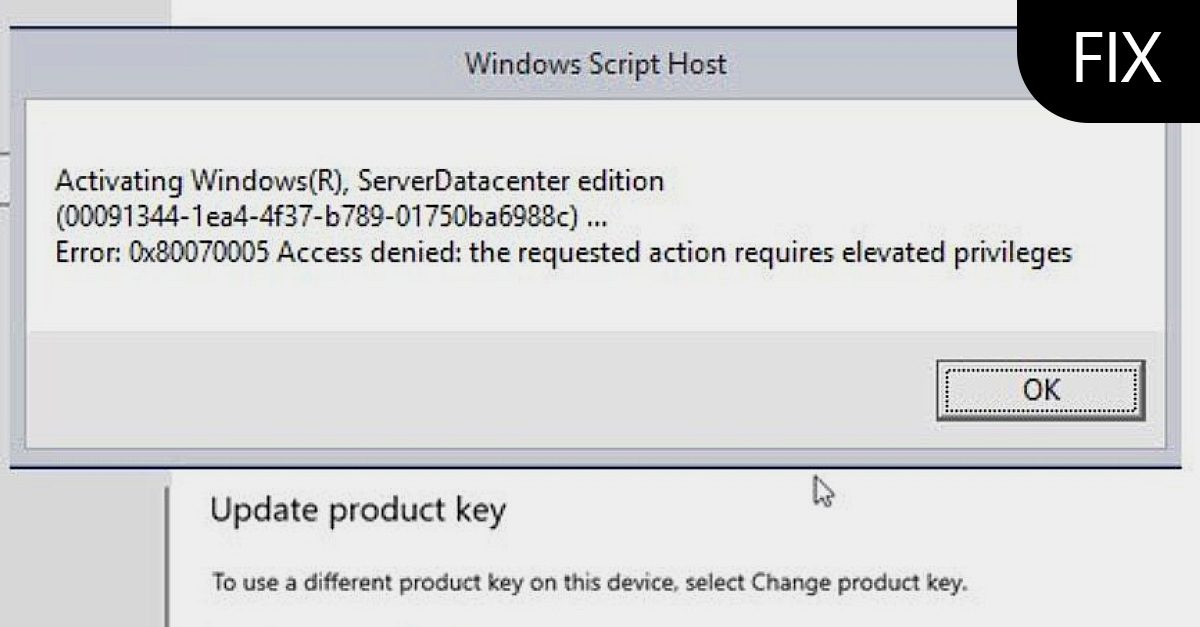Click the dialog footer strip containing OK

click(500, 390)
